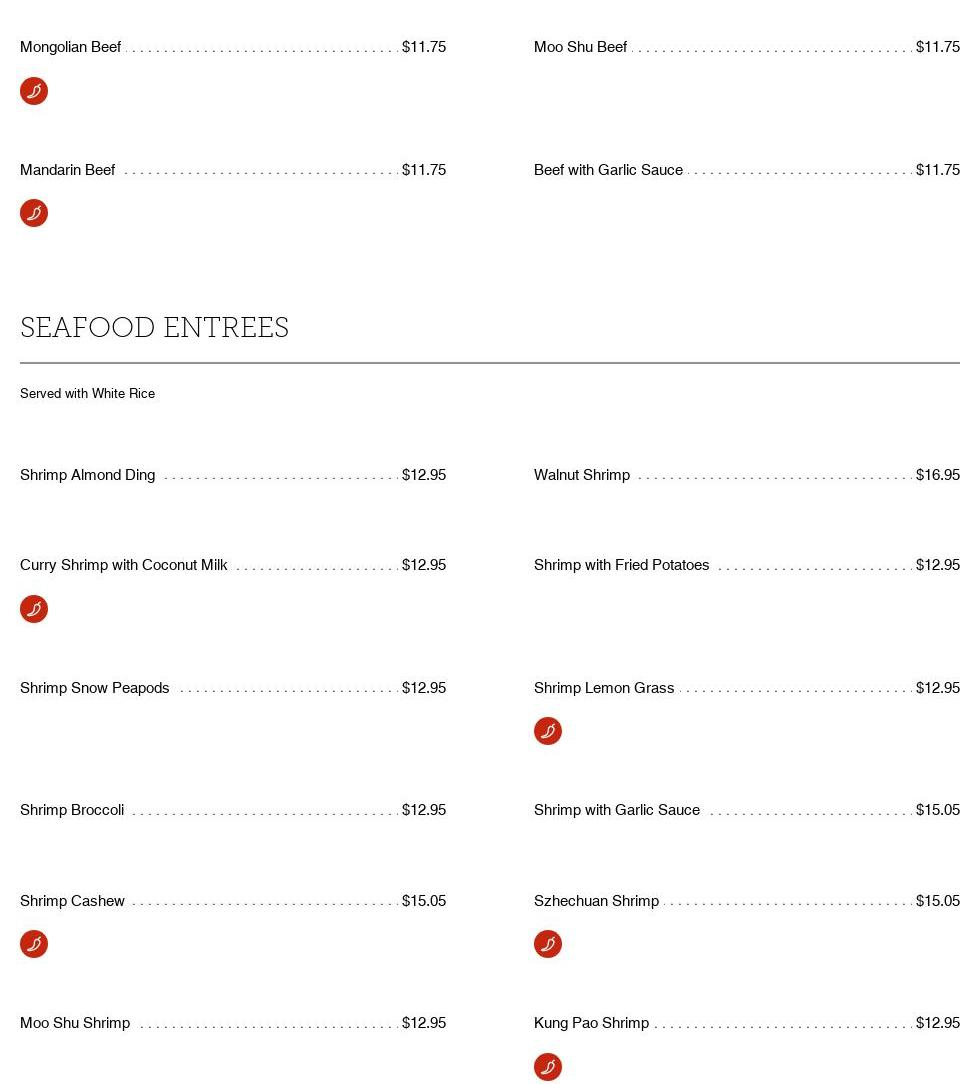Open the Shrimp Broccoli item
Viewport: 965px width, 1084px height.
[x=72, y=810]
